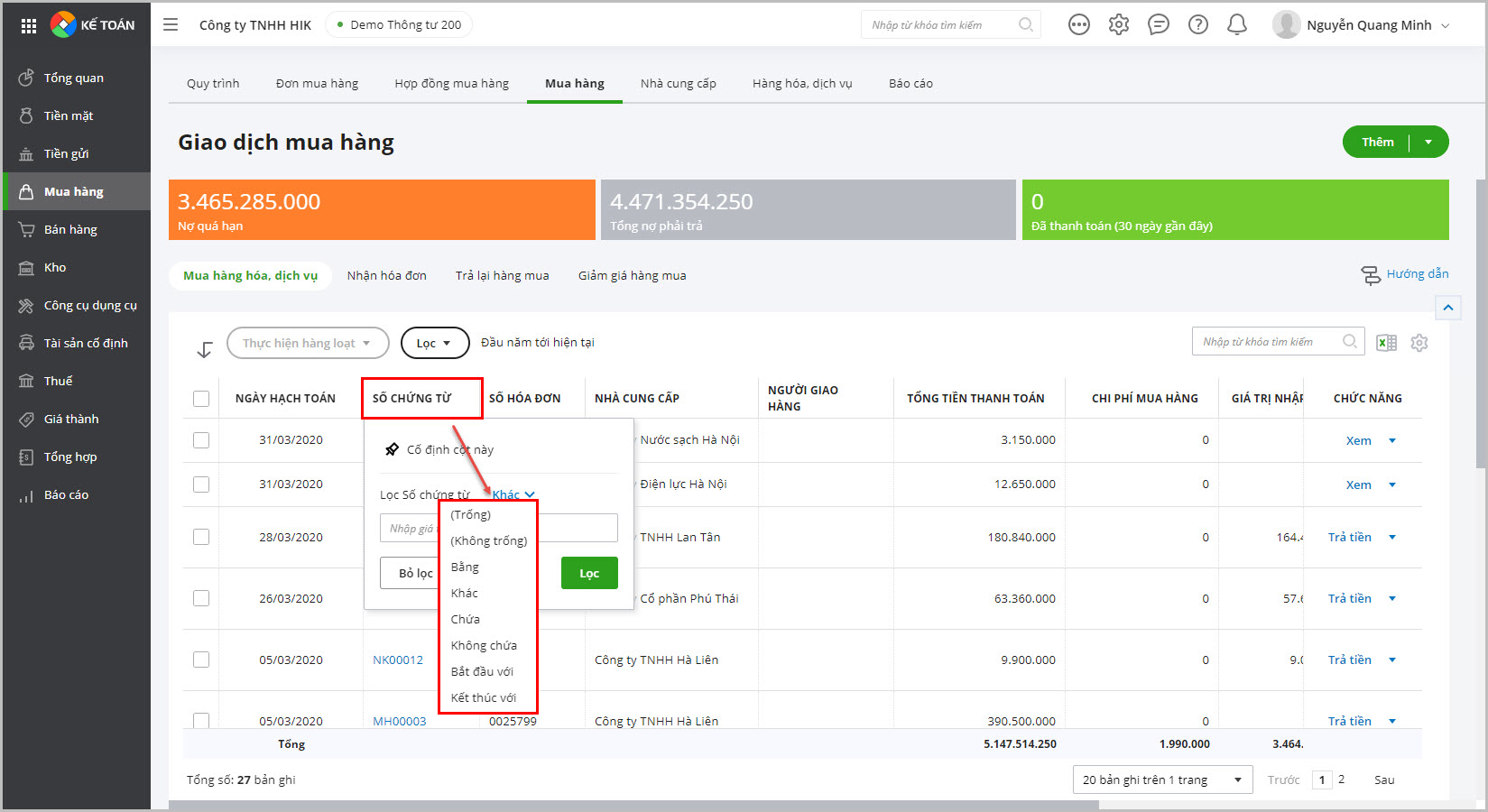Expand the Thêm button dropdown arrow

point(1428,143)
